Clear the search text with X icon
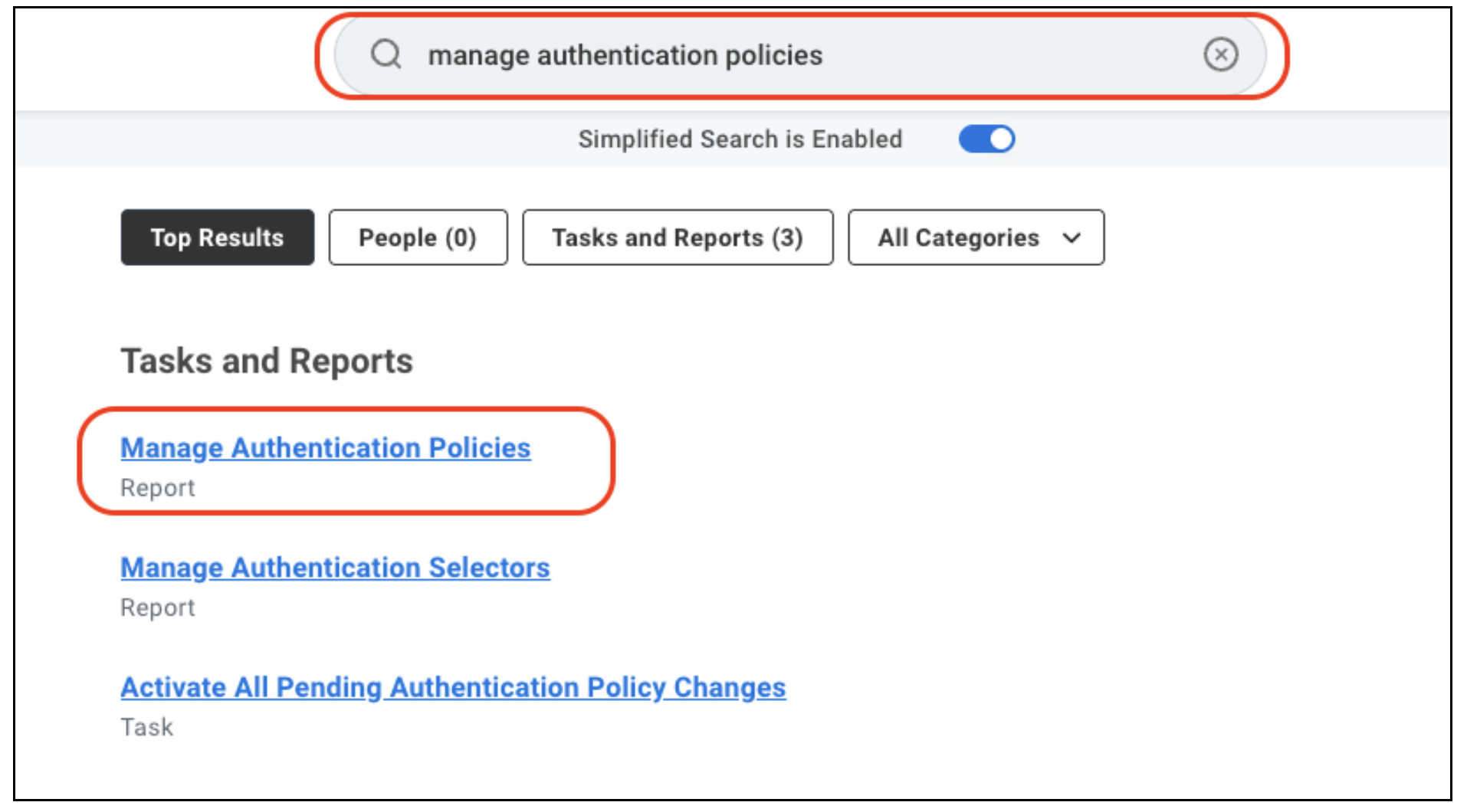This screenshot has width=1467, height=812. pyautogui.click(x=1220, y=54)
